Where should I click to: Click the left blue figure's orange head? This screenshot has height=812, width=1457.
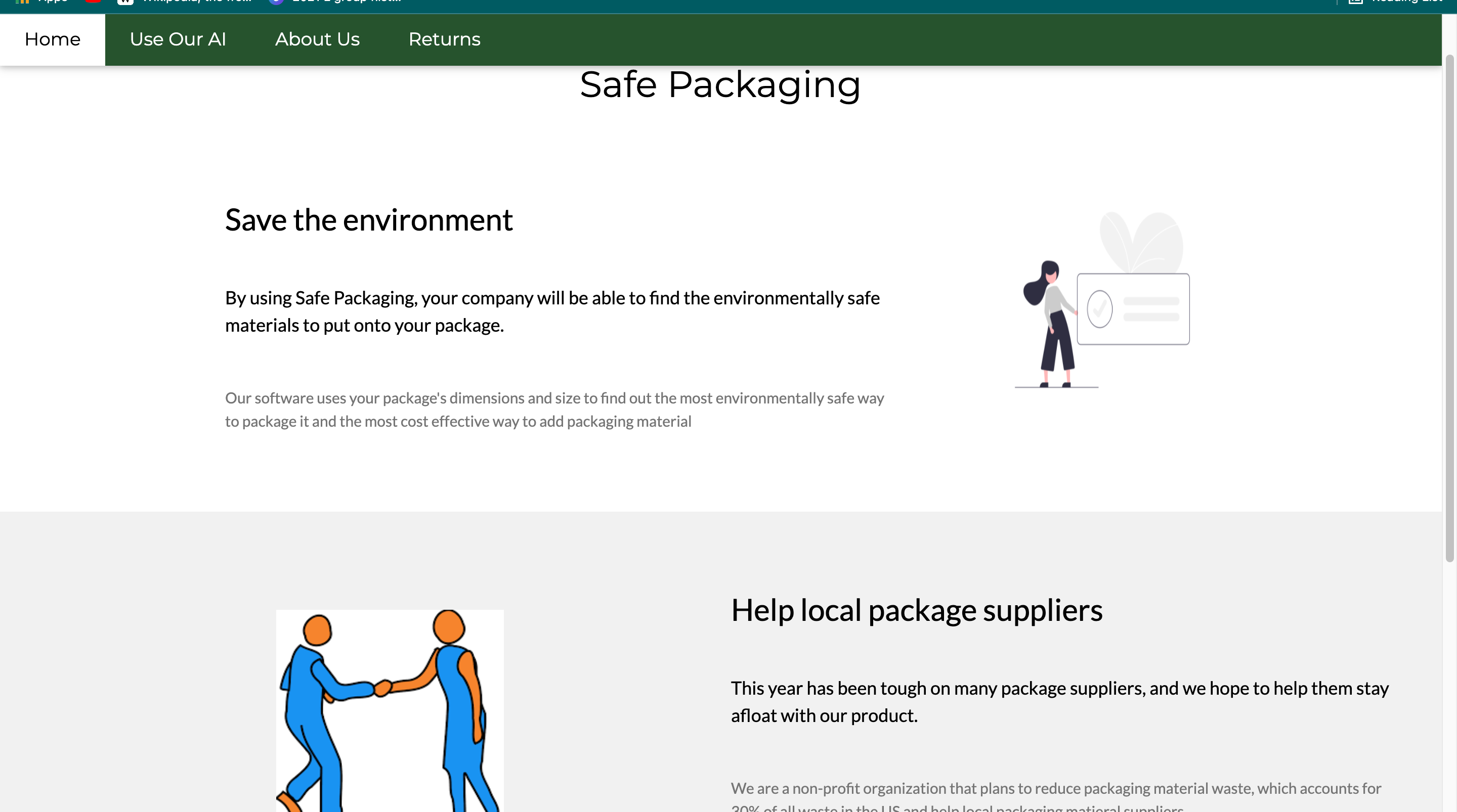pos(317,630)
